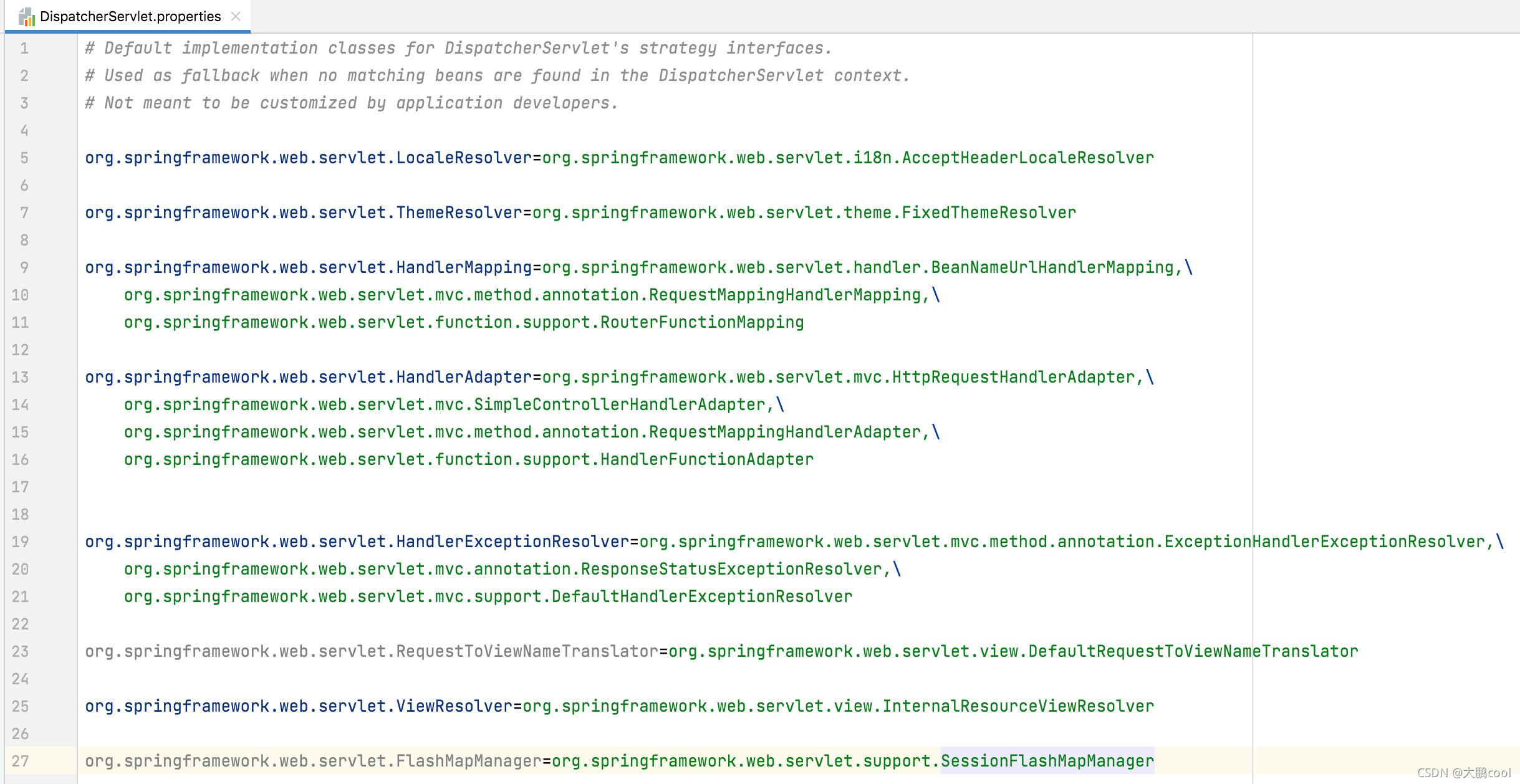Click the LocaleResolver property key
Image resolution: width=1520 pixels, height=784 pixels.
click(309, 158)
